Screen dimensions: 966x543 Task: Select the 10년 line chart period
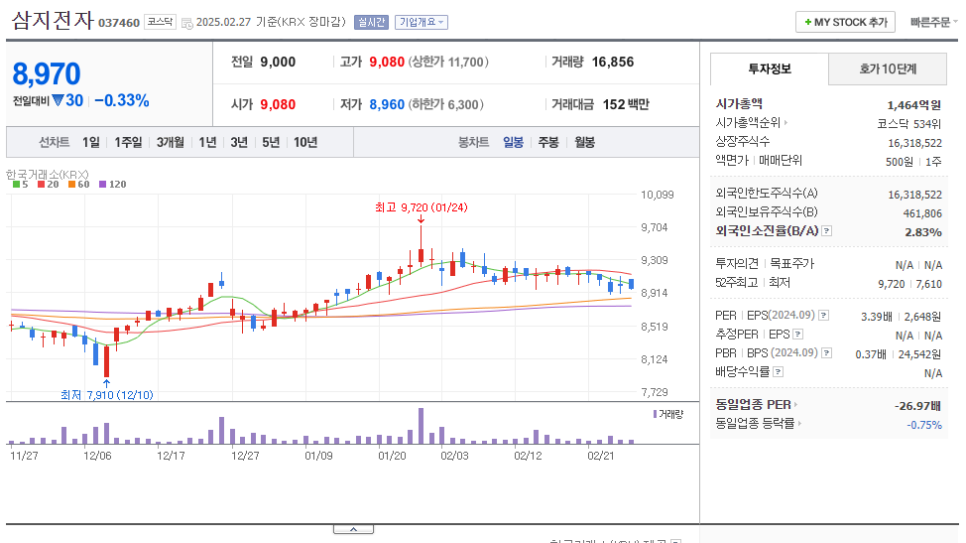pyautogui.click(x=306, y=142)
